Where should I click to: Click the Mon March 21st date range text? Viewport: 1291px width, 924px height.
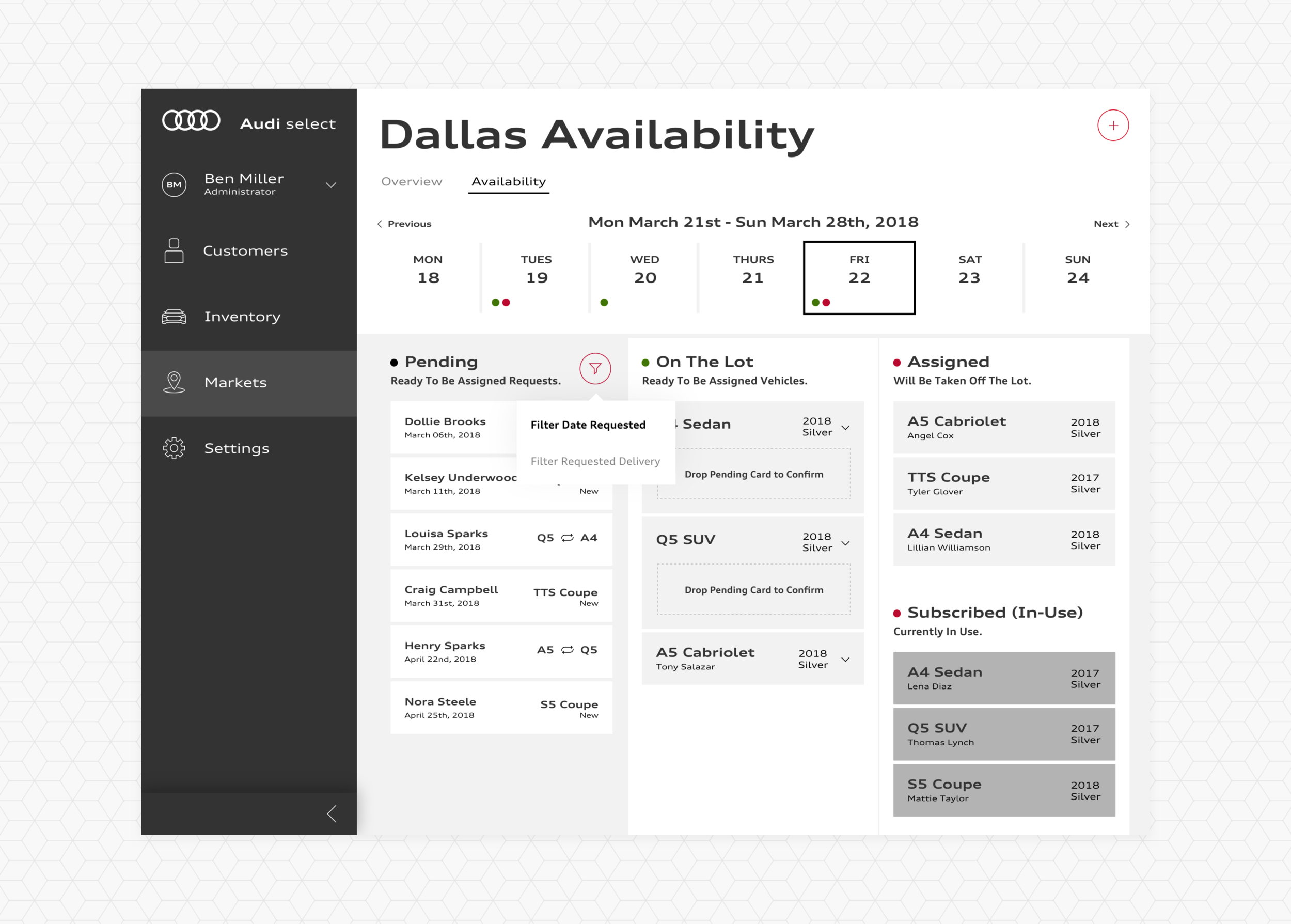point(753,223)
